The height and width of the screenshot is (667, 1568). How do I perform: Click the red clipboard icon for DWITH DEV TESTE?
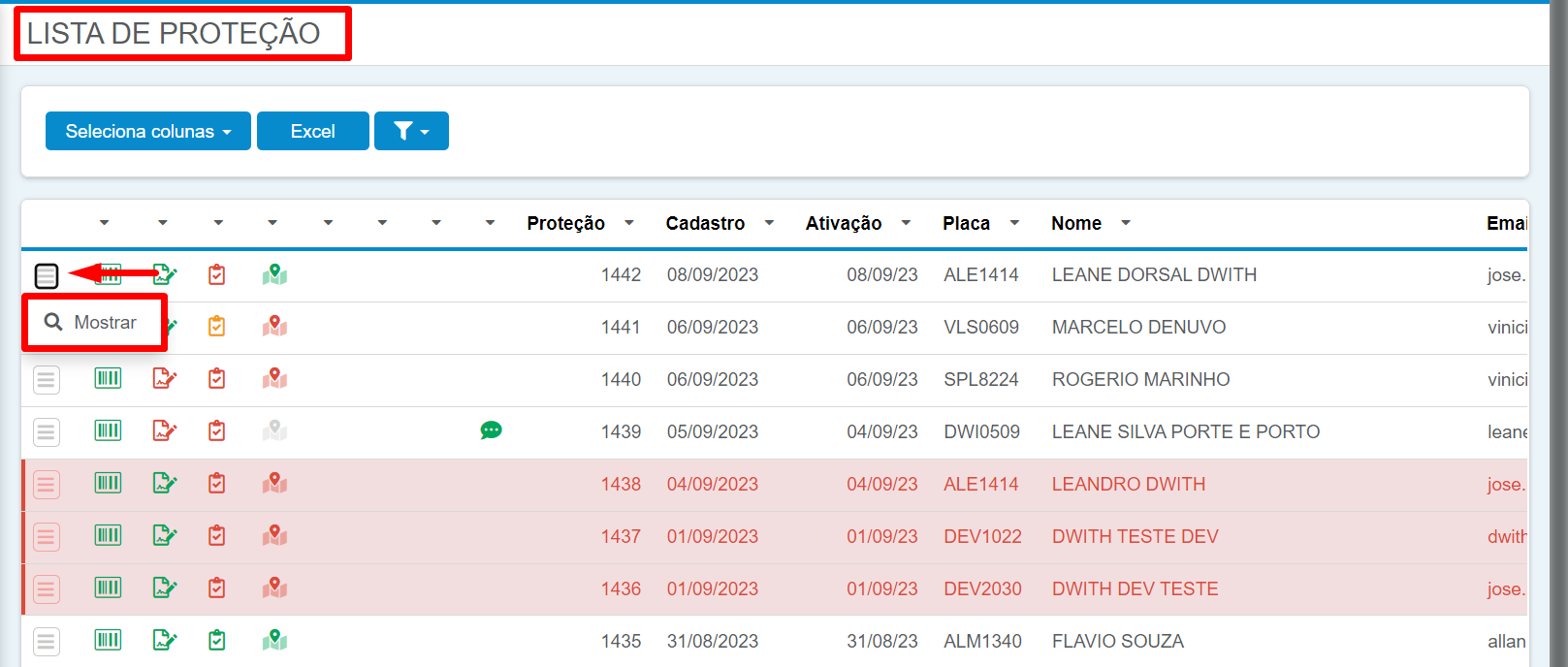[x=217, y=588]
